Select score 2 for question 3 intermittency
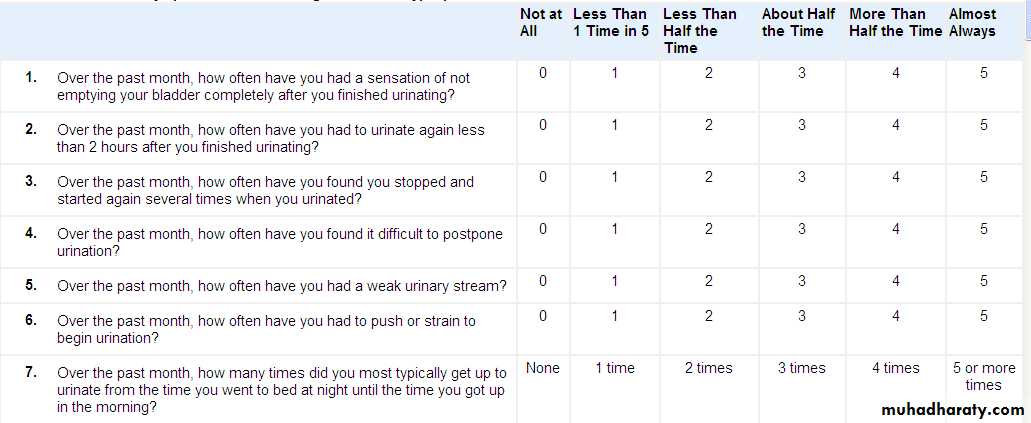The width and height of the screenshot is (1031, 423). 708,177
